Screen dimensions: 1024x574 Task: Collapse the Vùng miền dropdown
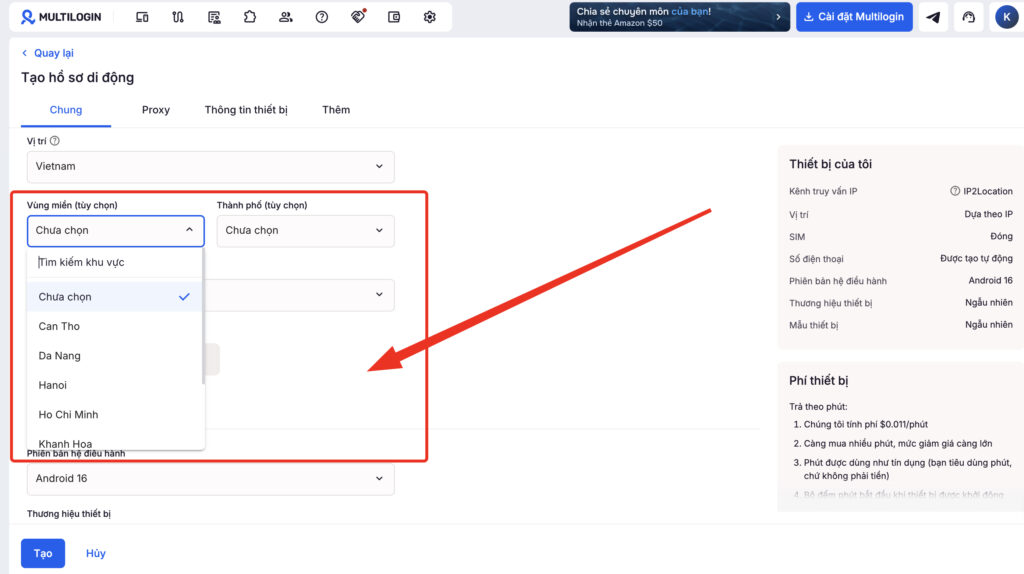tap(116, 231)
